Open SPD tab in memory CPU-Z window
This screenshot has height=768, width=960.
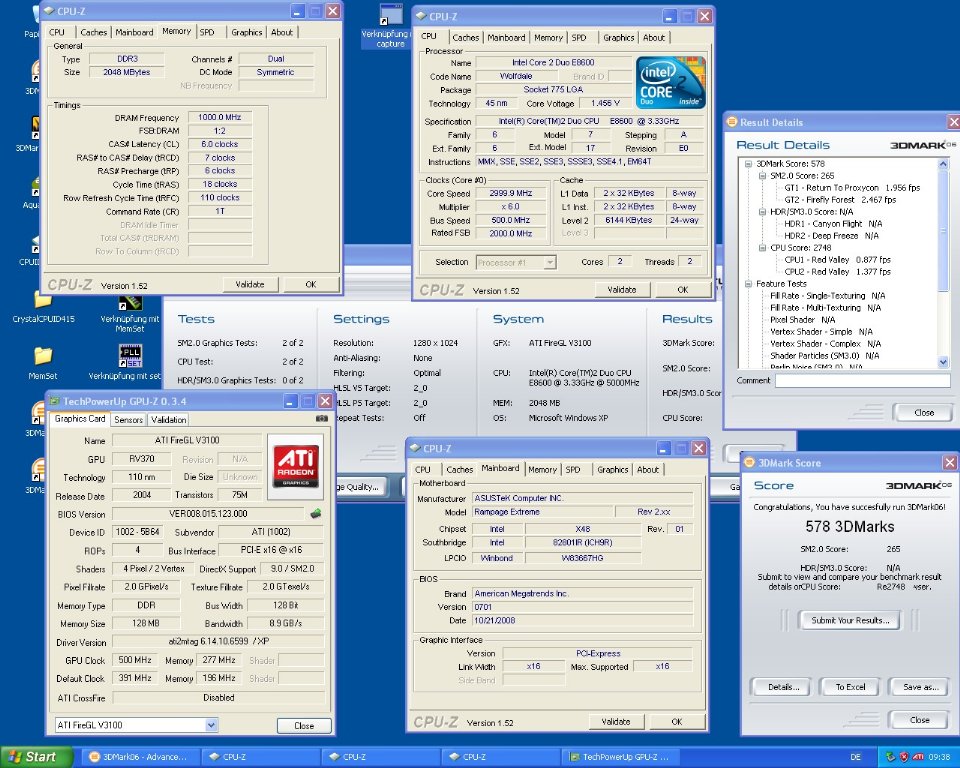(x=207, y=32)
